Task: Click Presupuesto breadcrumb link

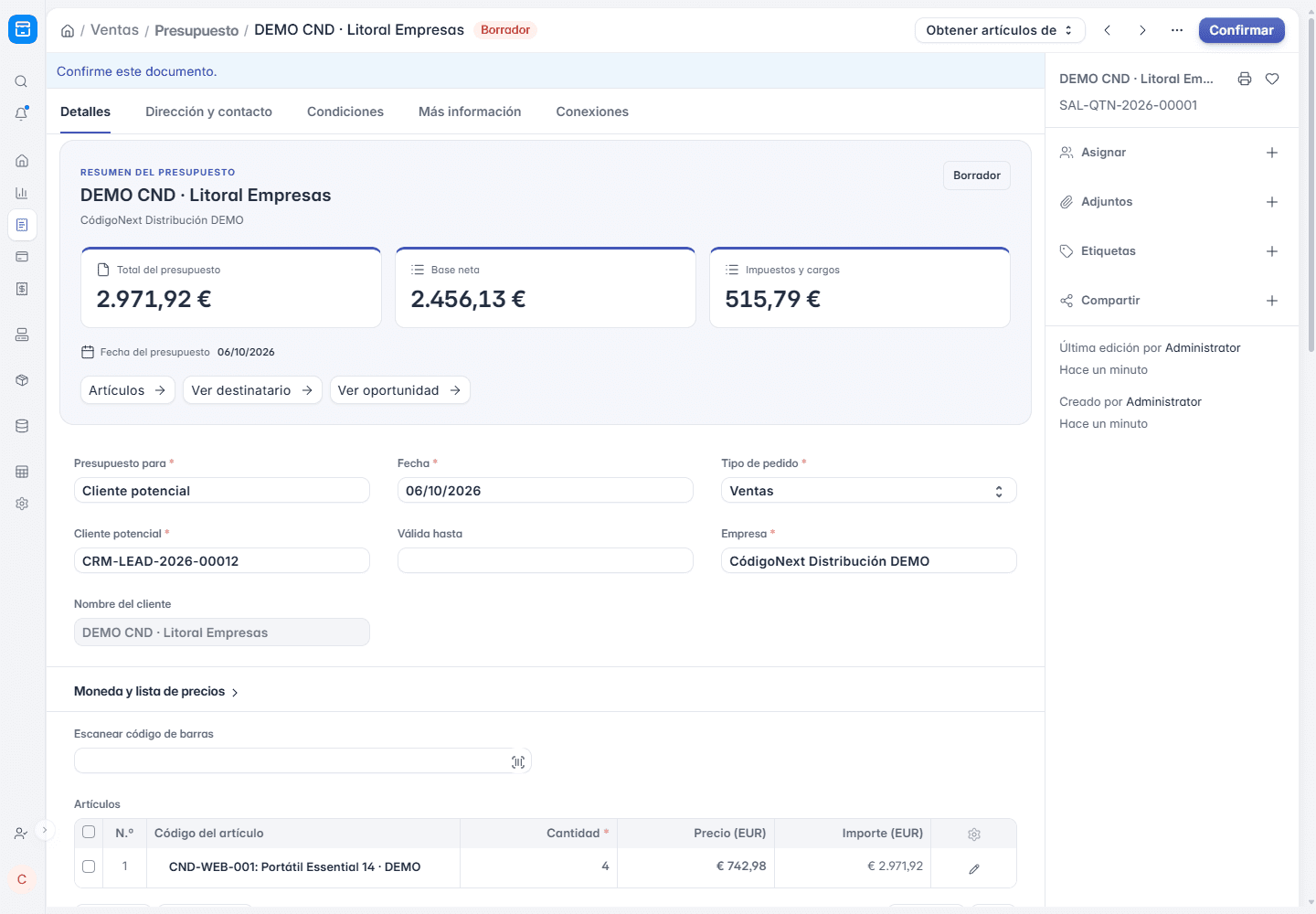Action: [x=196, y=30]
